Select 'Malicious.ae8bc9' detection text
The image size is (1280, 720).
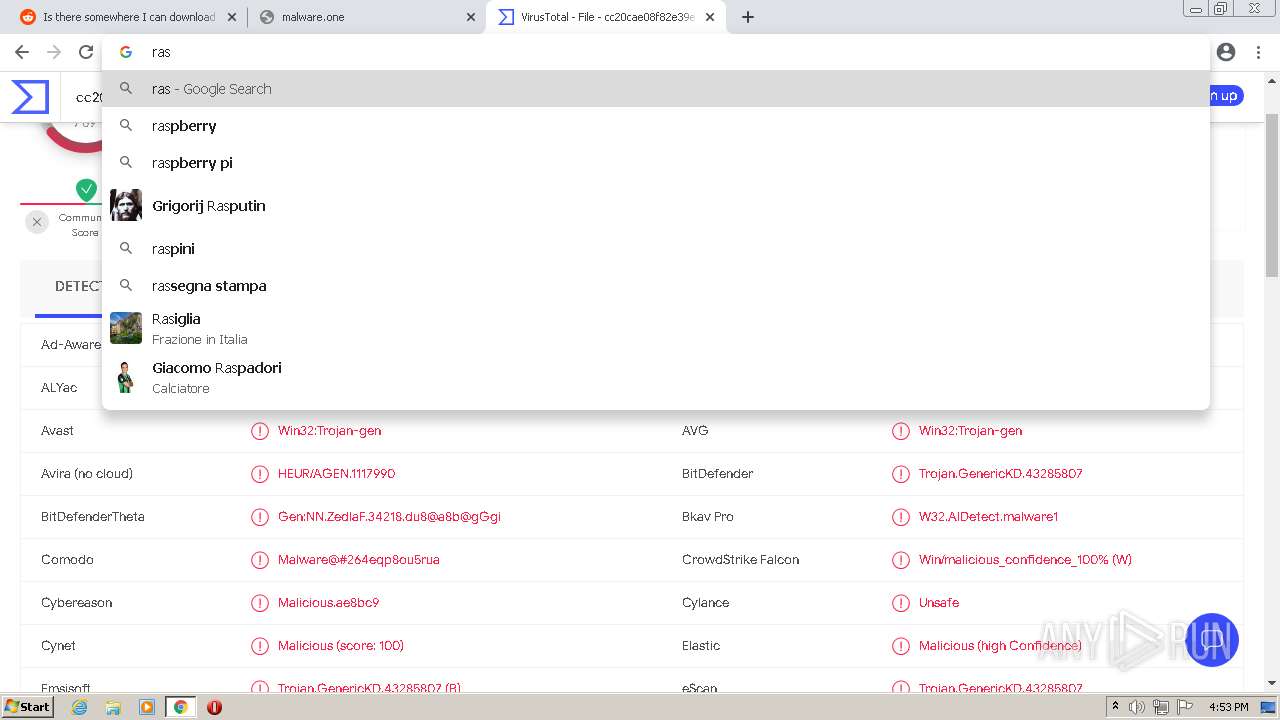pyautogui.click(x=328, y=603)
